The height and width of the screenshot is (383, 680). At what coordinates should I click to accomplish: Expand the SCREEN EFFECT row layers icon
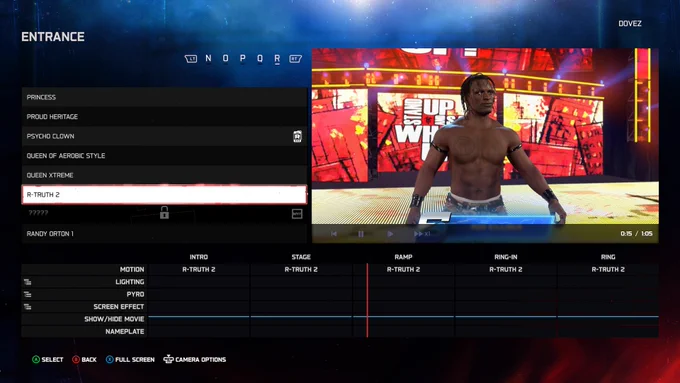pos(28,307)
